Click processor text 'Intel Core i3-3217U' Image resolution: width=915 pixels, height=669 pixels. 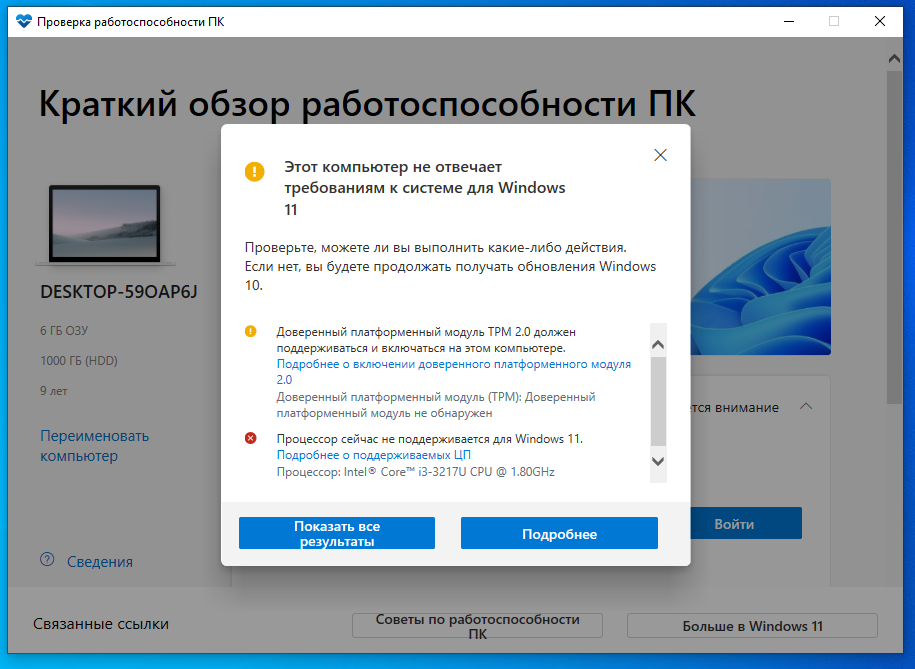(415, 472)
